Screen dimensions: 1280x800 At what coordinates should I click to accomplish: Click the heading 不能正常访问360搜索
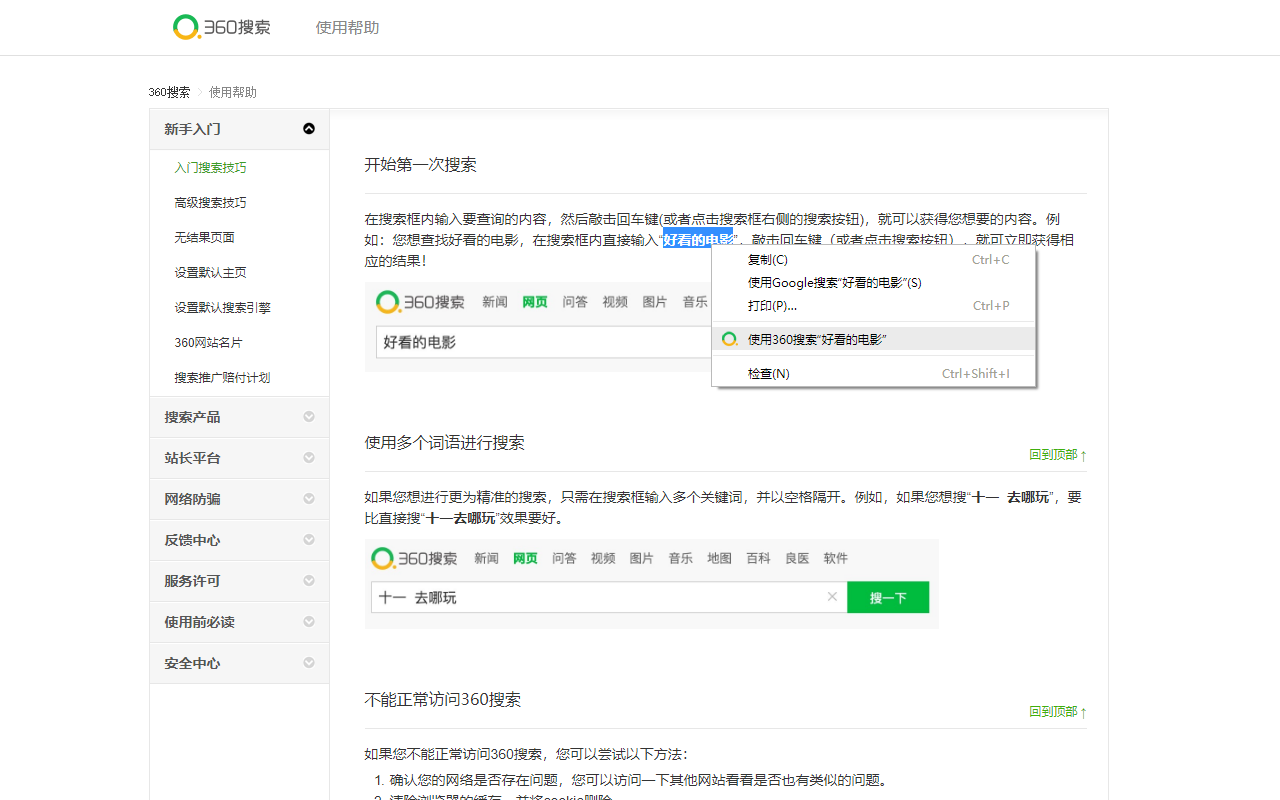pos(442,699)
